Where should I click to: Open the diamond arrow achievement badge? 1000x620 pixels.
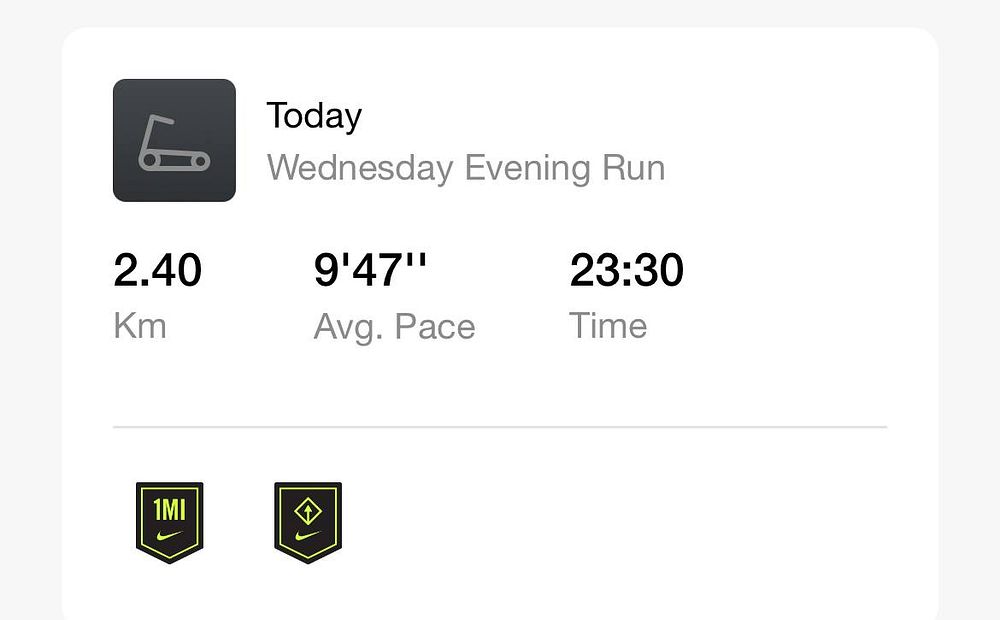point(308,522)
